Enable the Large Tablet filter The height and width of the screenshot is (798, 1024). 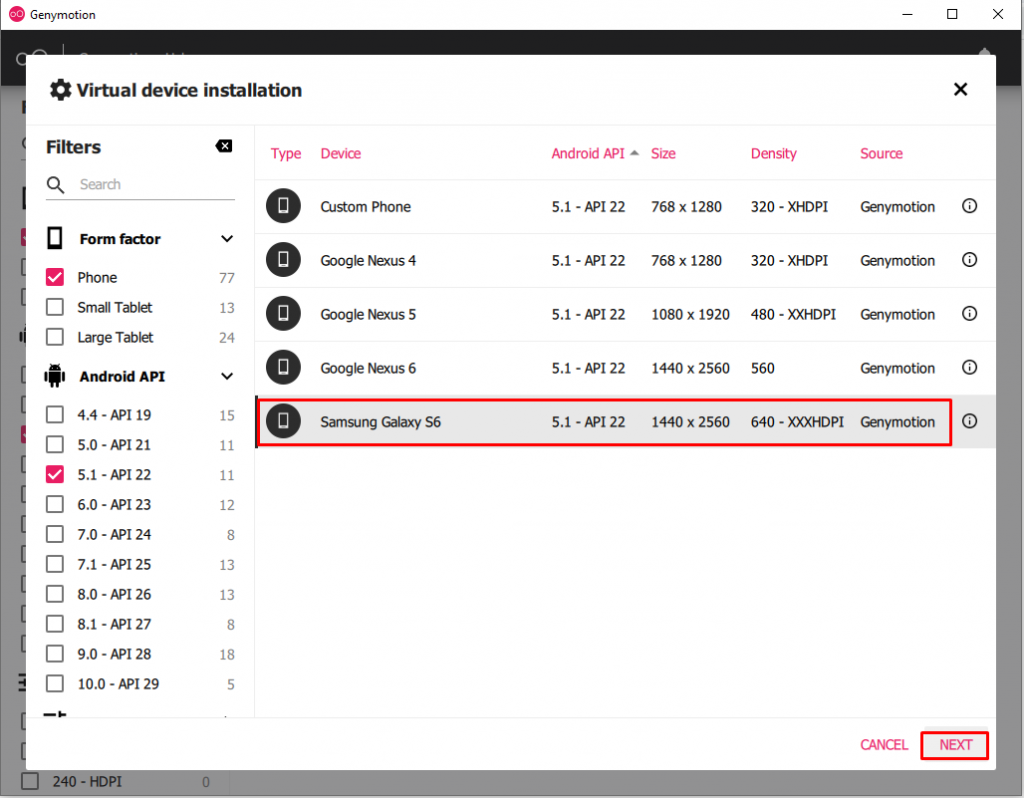(x=55, y=338)
